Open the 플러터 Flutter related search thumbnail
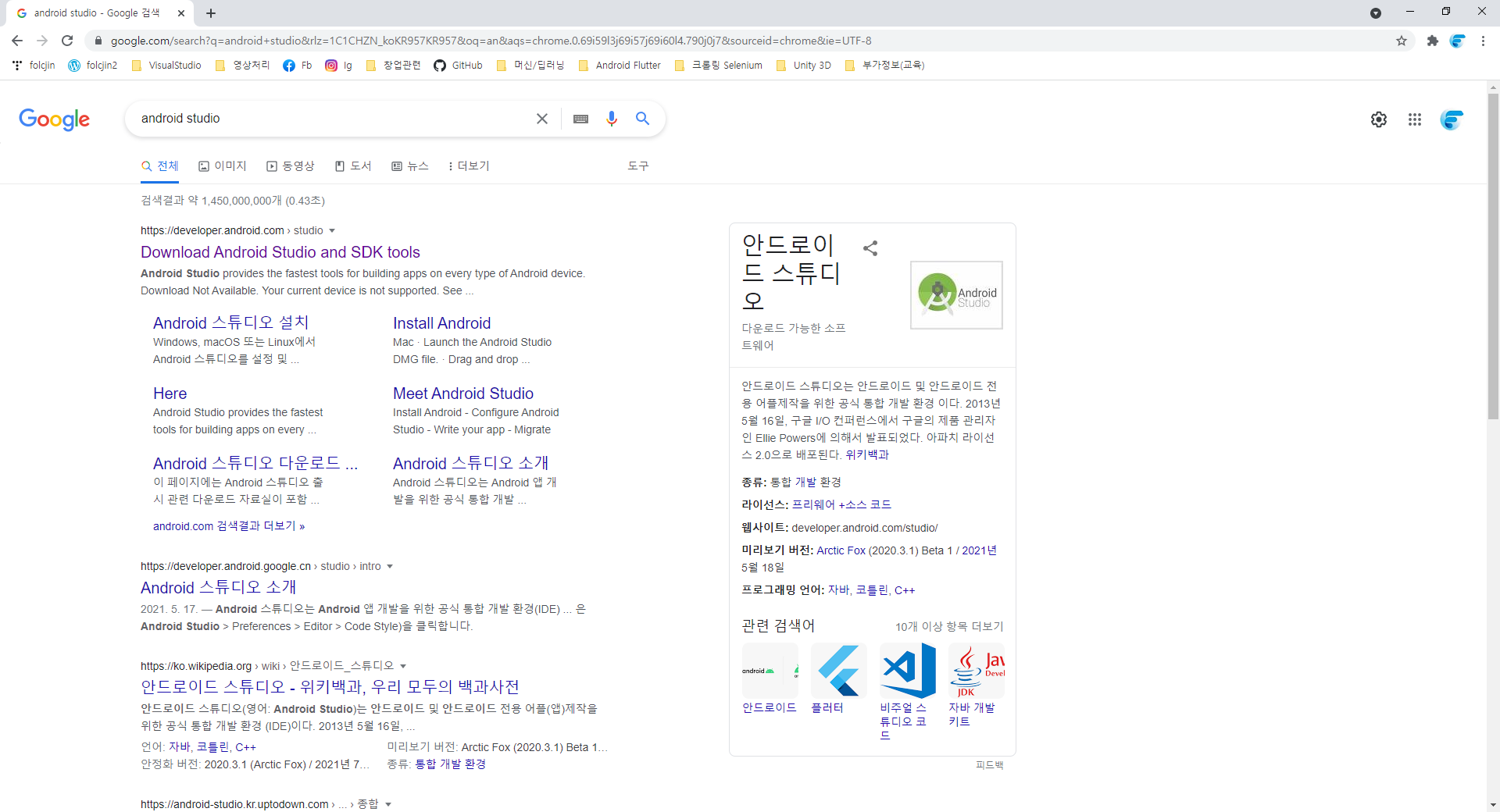Viewport: 1500px width, 812px height. (838, 671)
